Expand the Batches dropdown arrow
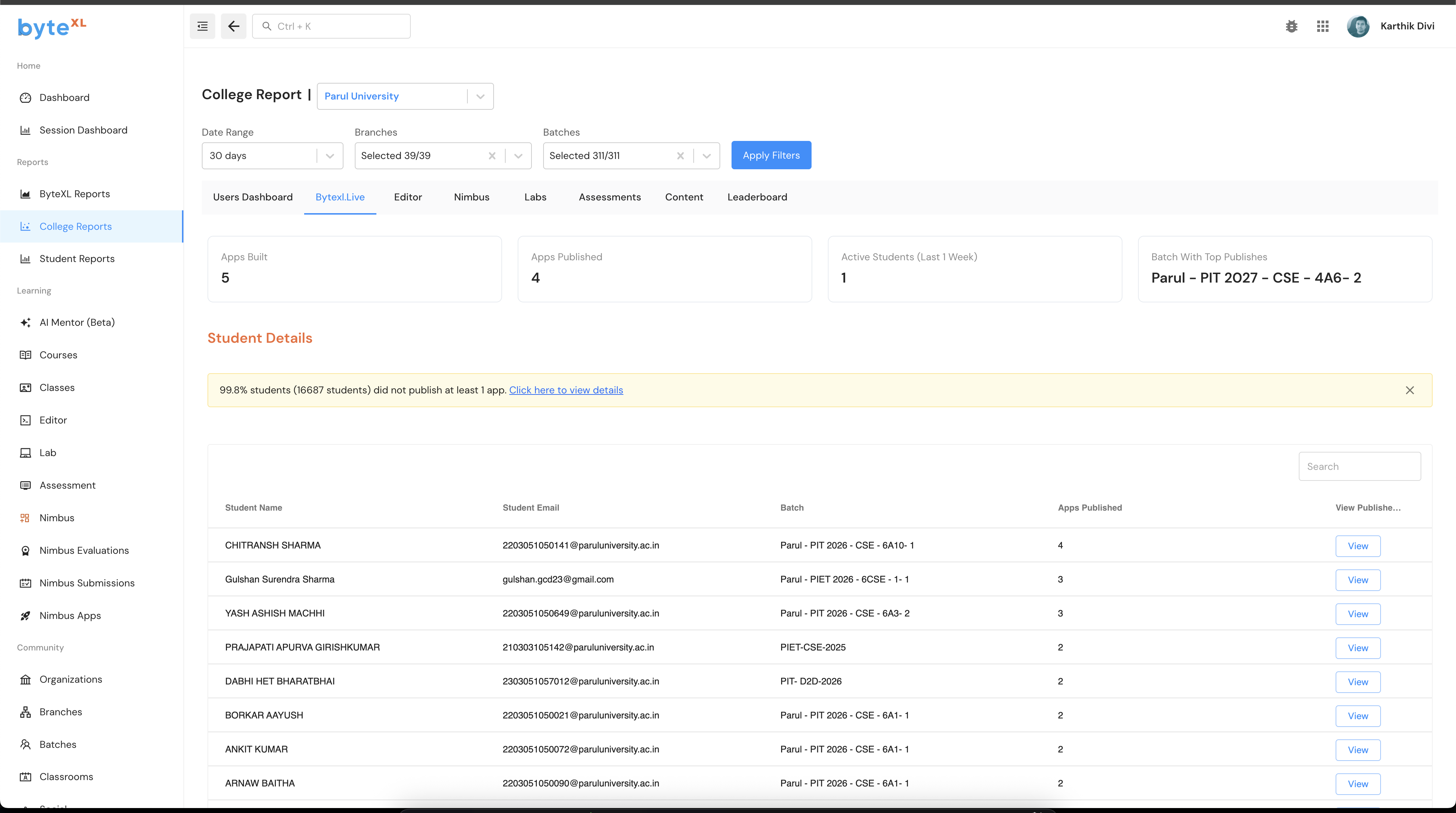Image resolution: width=1456 pixels, height=813 pixels. click(x=706, y=155)
